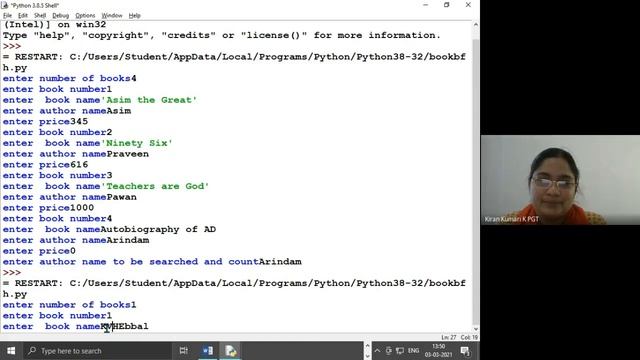Click Kiran Kumari webcam video thumbnail
Screen dimensions: 640x360
click(x=560, y=180)
